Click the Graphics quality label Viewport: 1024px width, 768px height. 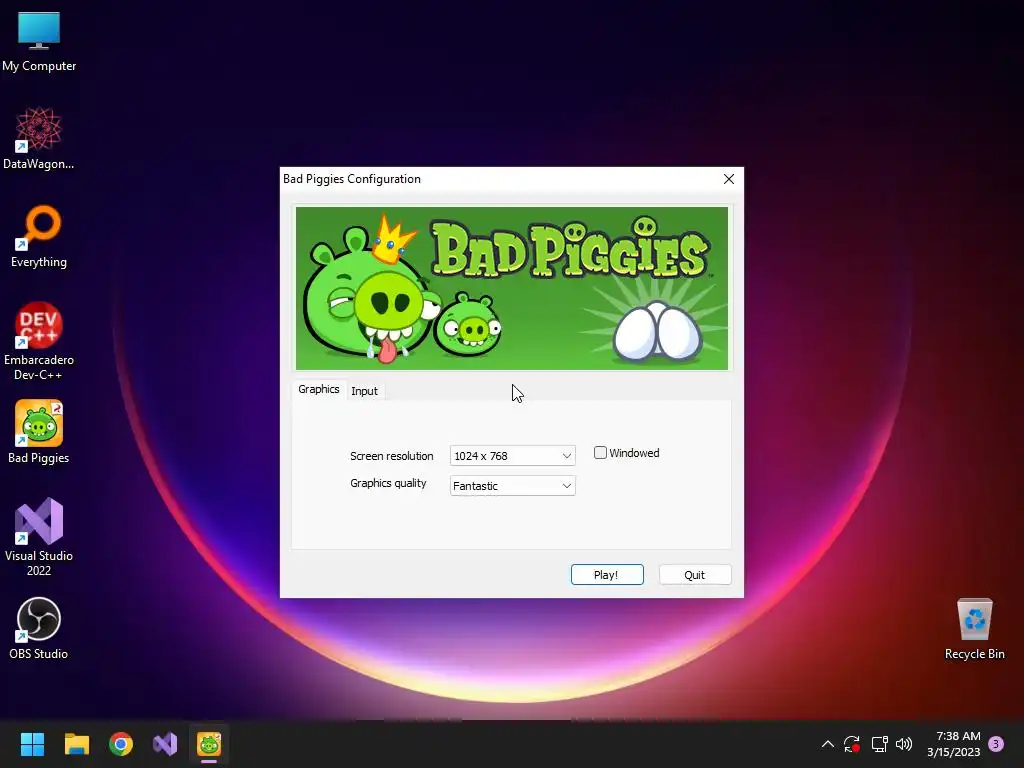coord(388,483)
